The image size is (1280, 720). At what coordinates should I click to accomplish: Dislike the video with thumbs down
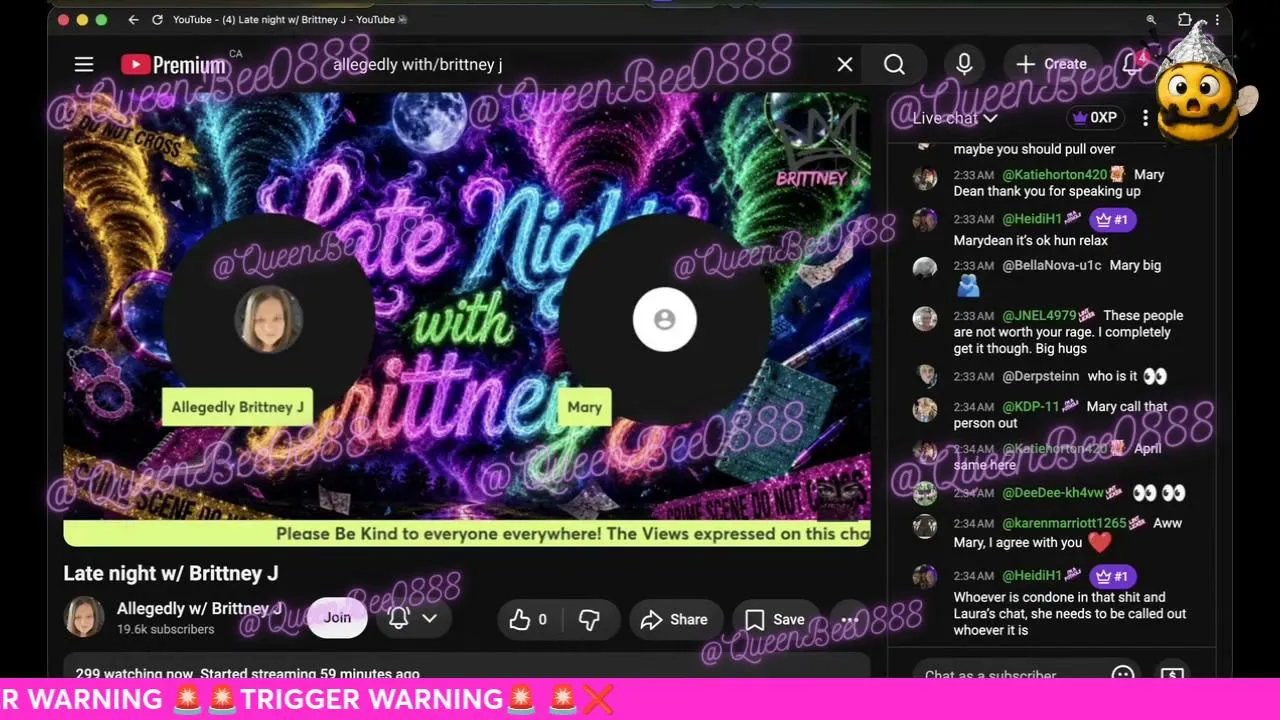590,620
